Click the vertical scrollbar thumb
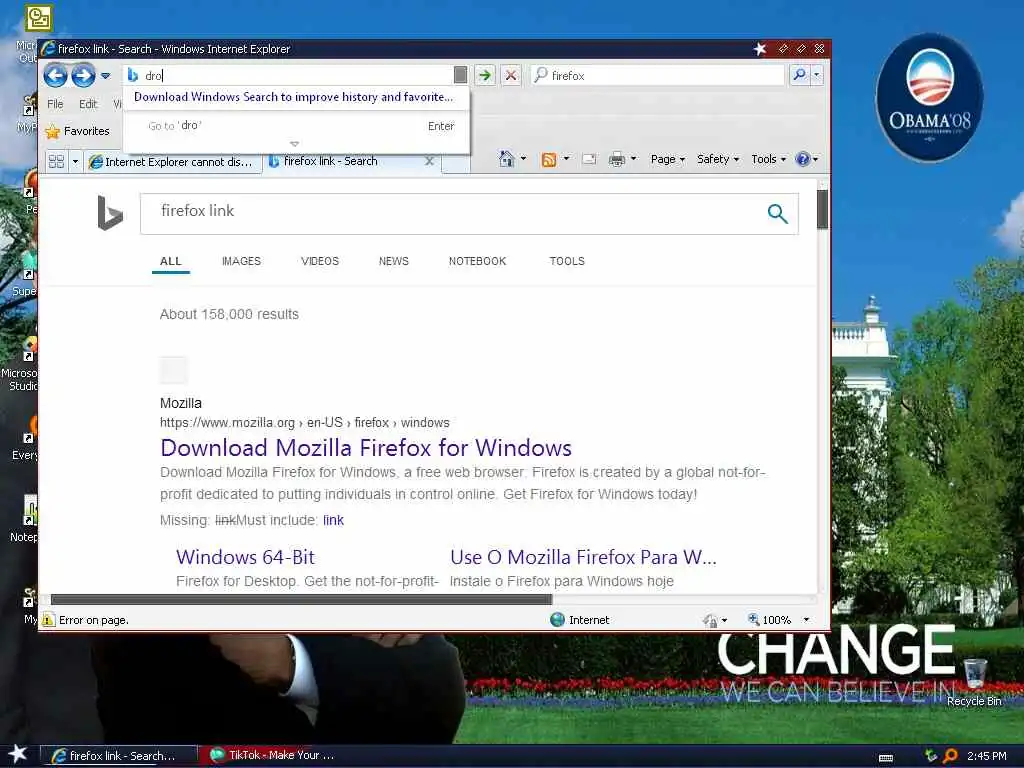 (x=822, y=210)
